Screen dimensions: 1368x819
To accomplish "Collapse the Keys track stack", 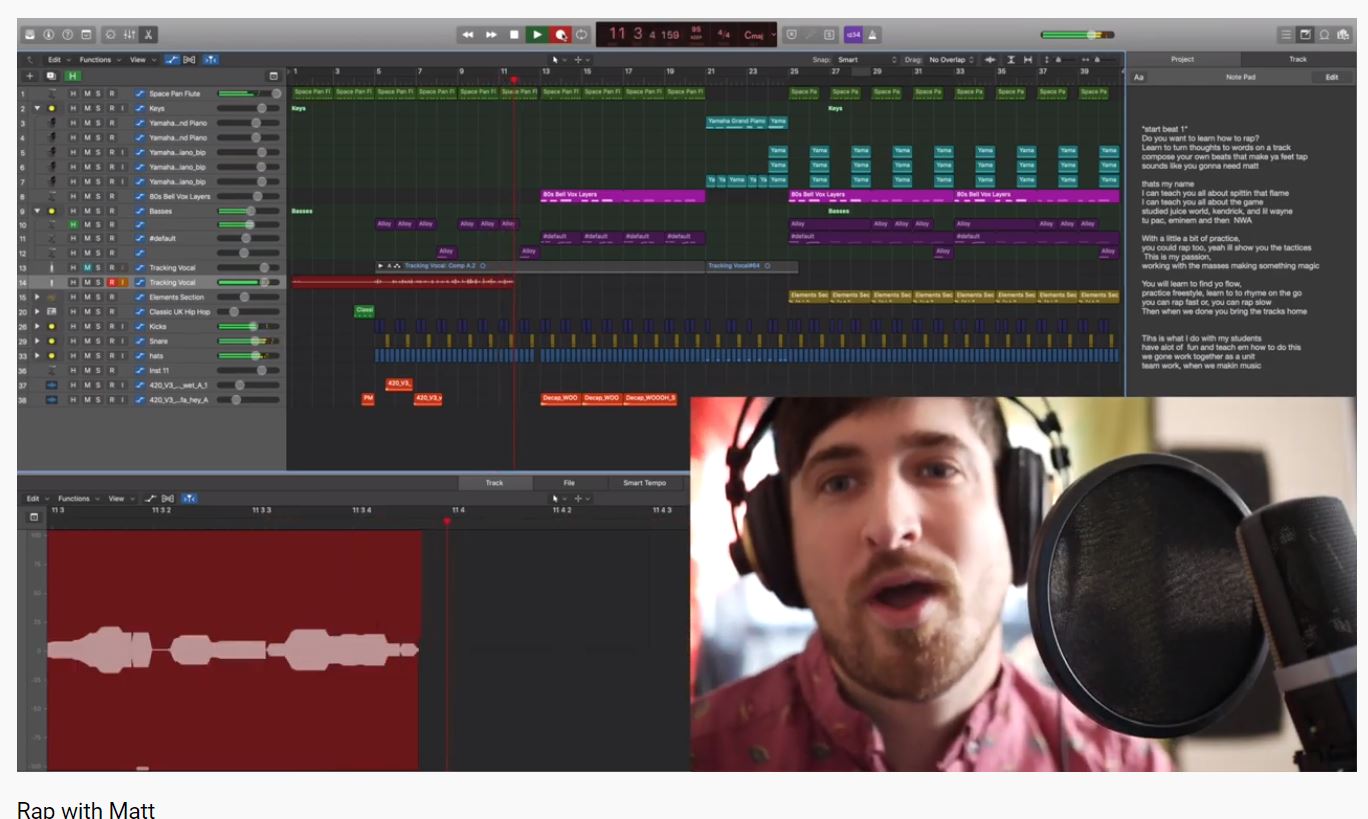I will pos(37,108).
